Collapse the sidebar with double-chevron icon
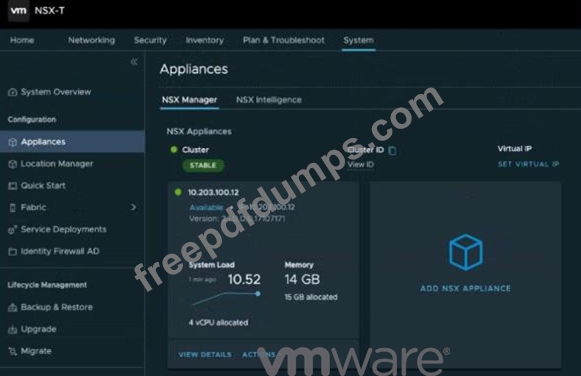The image size is (581, 376). pos(134,61)
